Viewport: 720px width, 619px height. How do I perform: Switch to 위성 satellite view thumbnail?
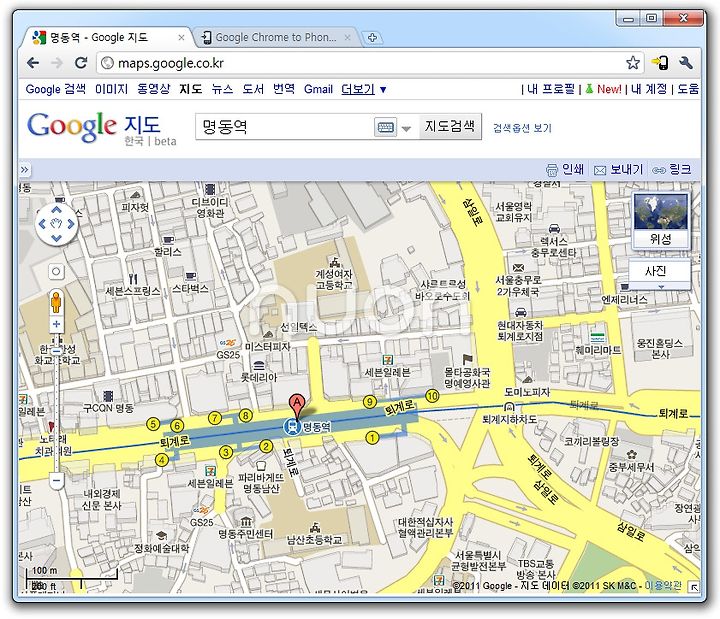[661, 220]
